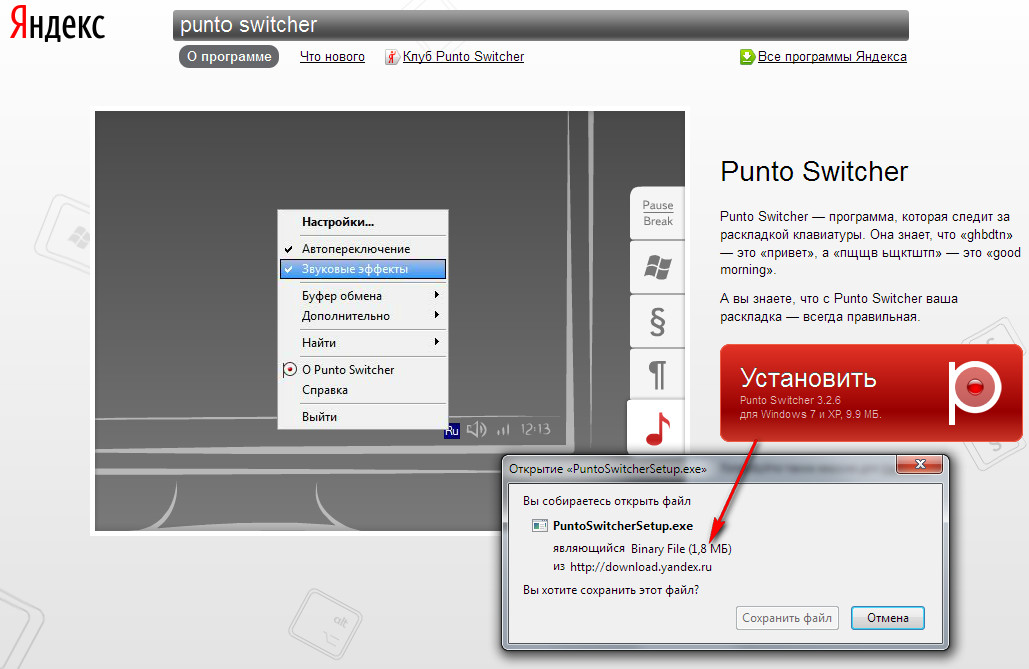Click the Ru language tray icon
1029x669 pixels.
tap(452, 431)
